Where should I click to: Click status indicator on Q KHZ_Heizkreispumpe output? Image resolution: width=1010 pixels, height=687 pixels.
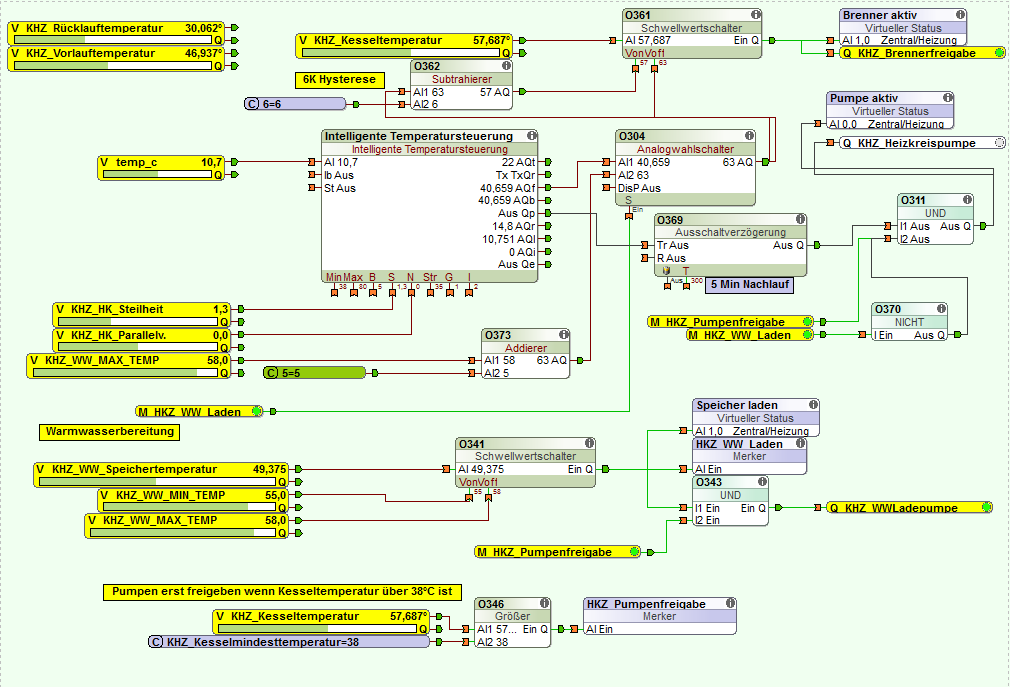999,143
